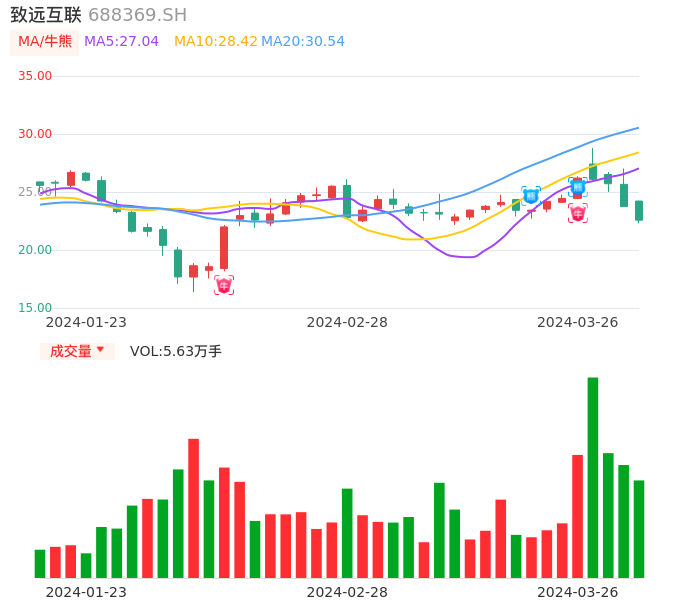
Task: Click the stock name 致远互联
Action: click(x=46, y=15)
